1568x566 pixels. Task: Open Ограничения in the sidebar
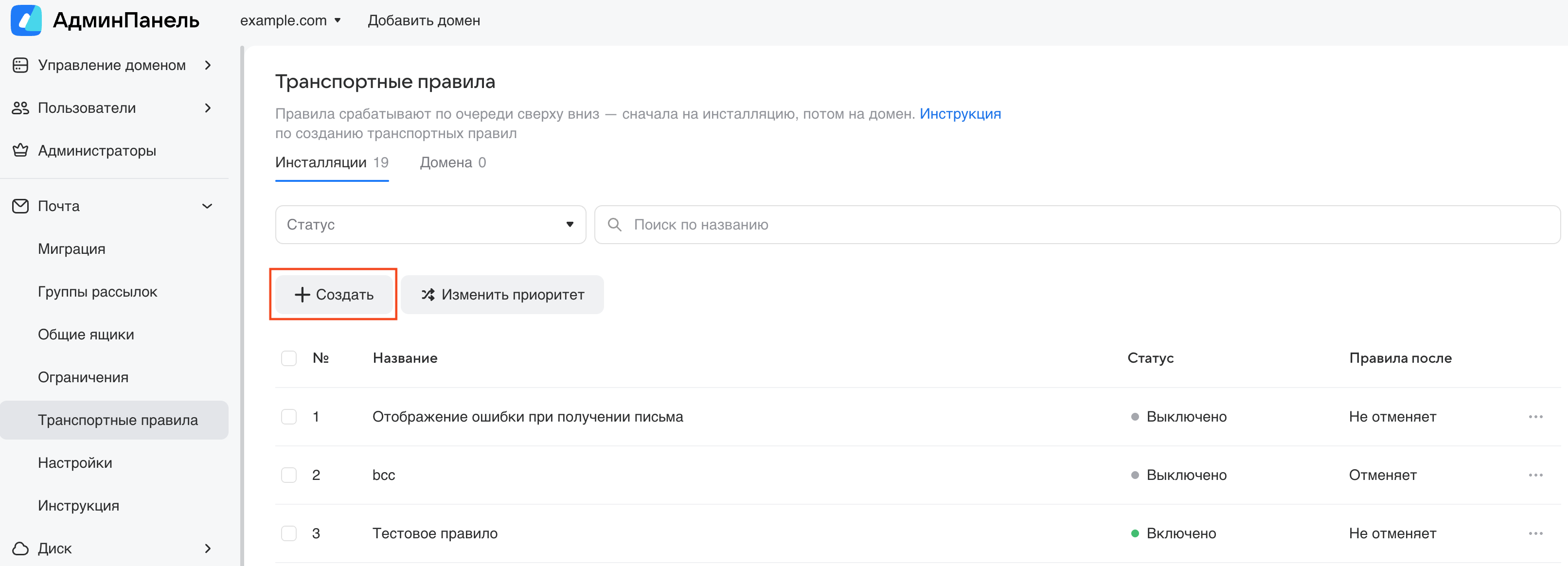point(83,377)
